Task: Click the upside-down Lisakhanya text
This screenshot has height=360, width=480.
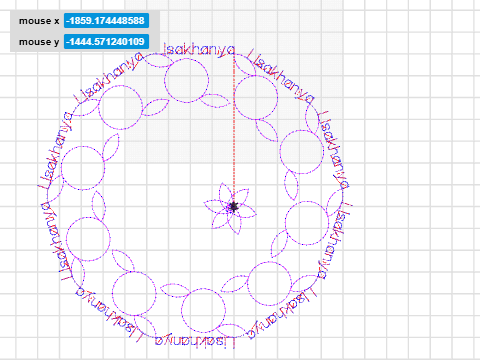Action: (196, 341)
